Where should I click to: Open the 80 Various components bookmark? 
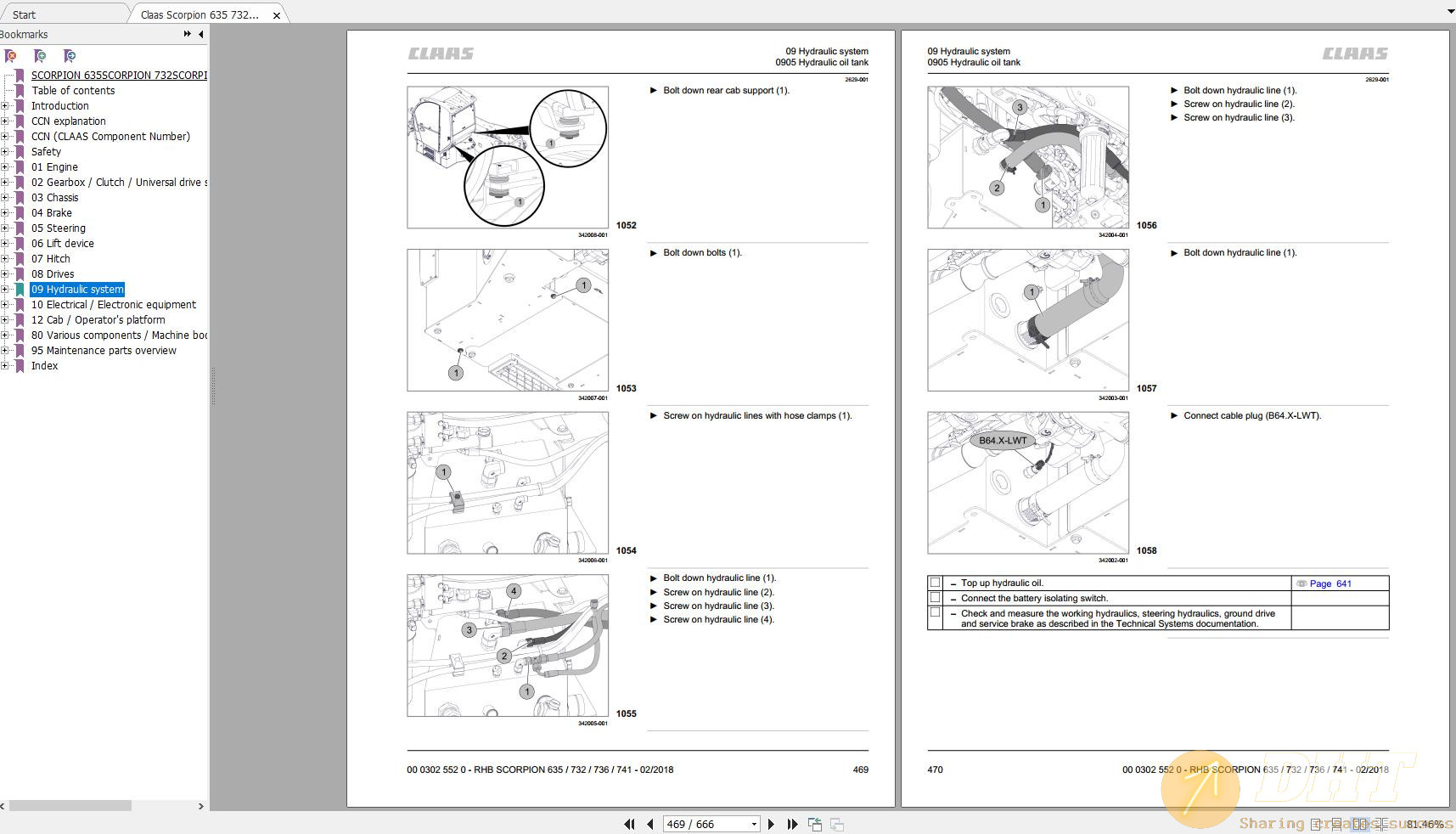click(119, 335)
